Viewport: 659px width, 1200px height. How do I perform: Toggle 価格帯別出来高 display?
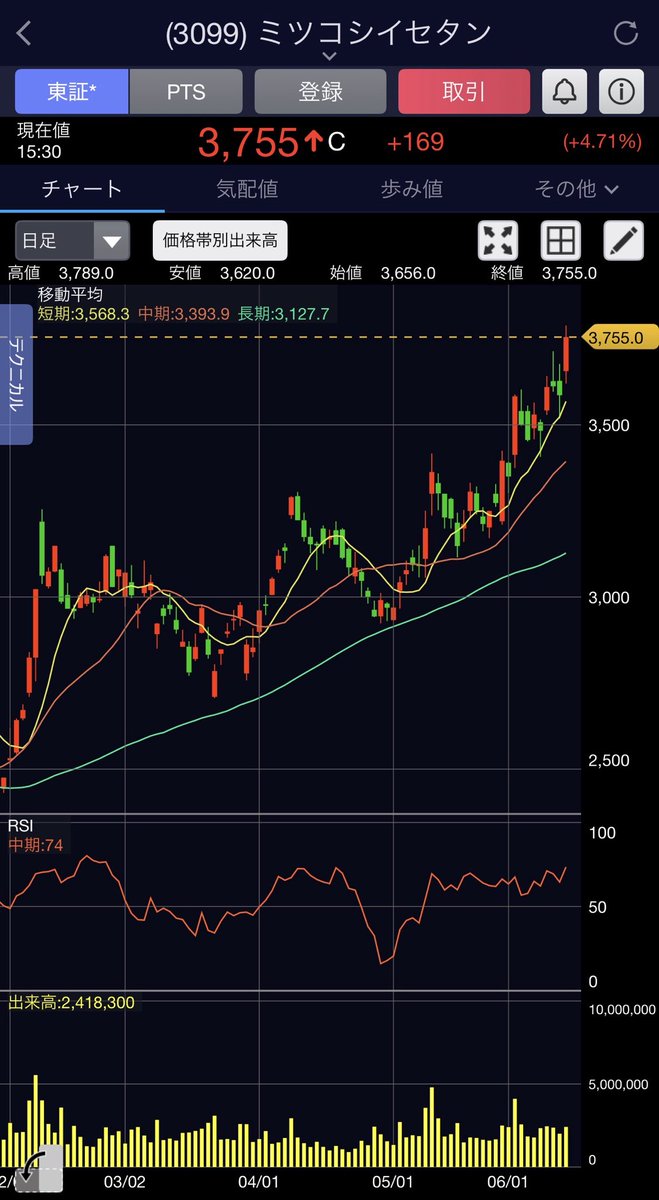coord(220,241)
